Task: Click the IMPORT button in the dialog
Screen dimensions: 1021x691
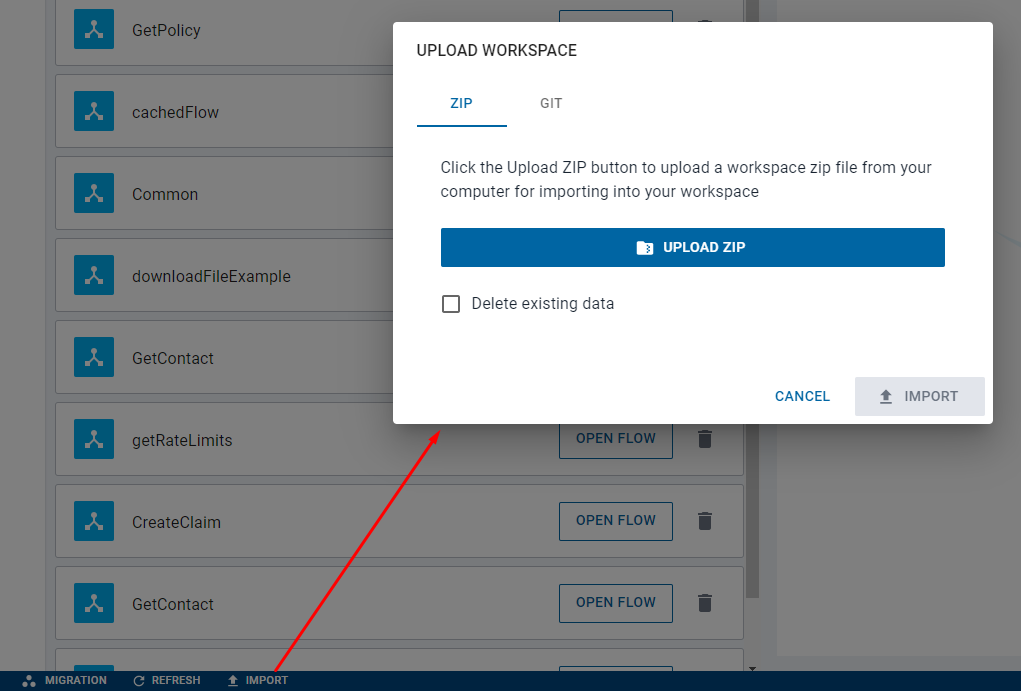Action: [919, 396]
